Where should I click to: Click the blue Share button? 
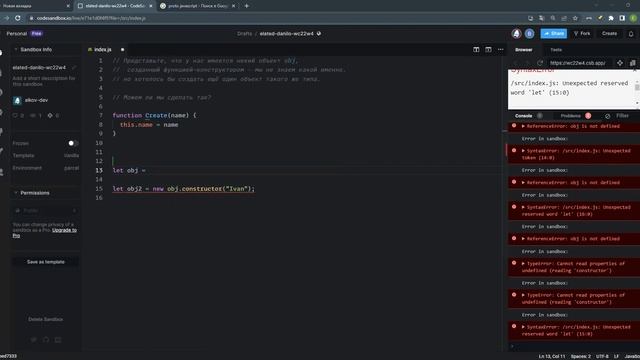coord(553,33)
